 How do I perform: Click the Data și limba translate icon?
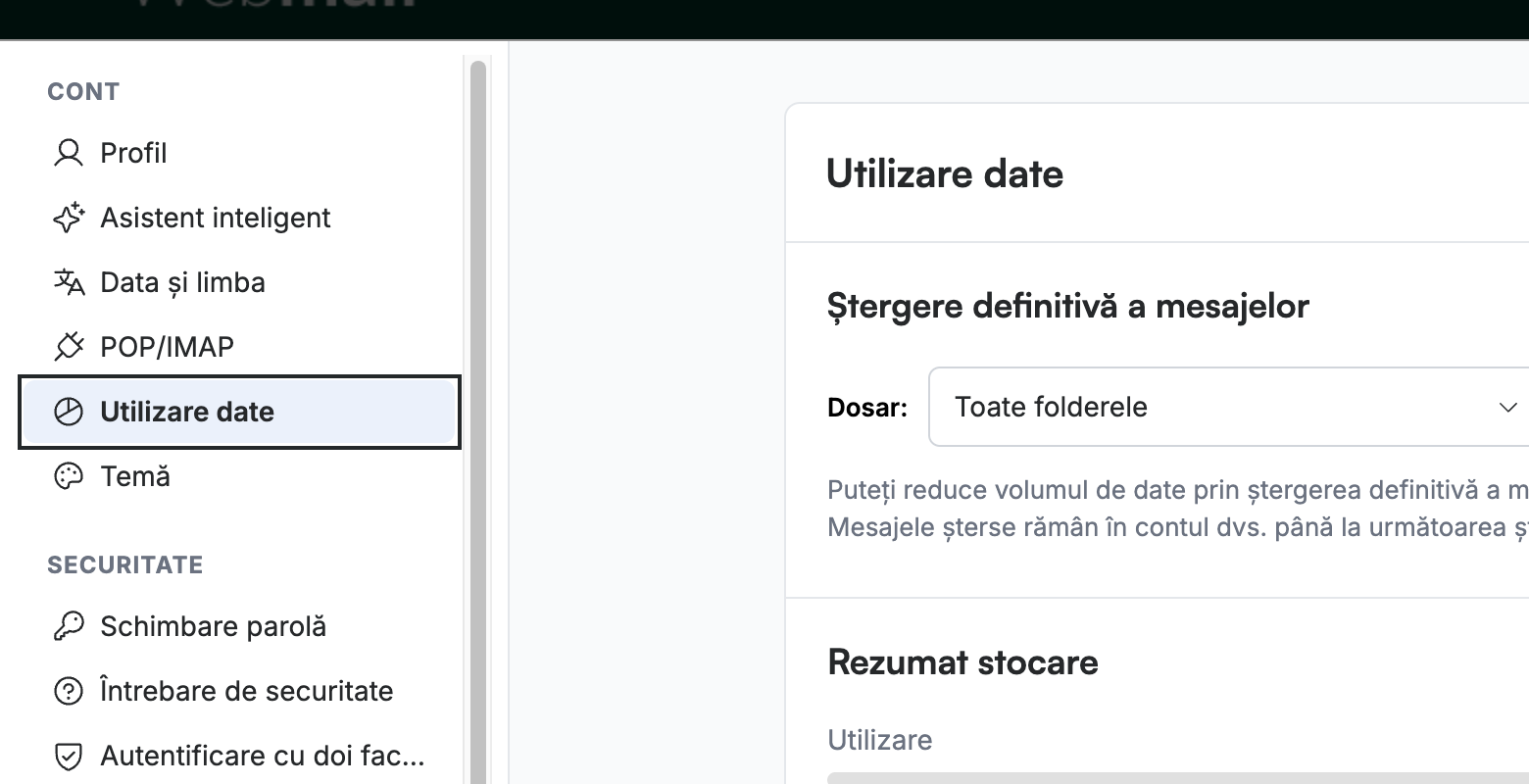click(x=68, y=282)
